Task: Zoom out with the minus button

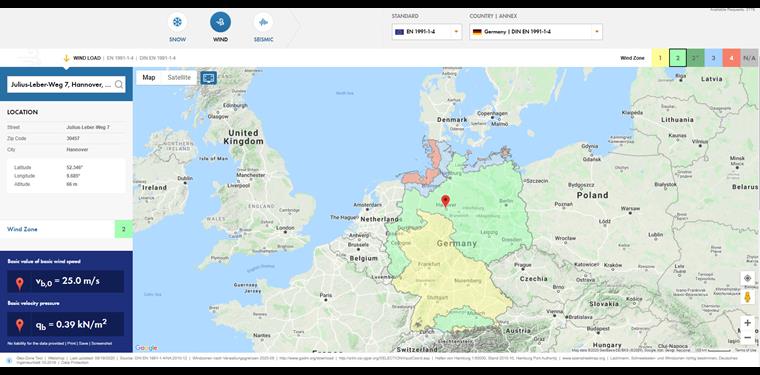Action: tap(747, 337)
